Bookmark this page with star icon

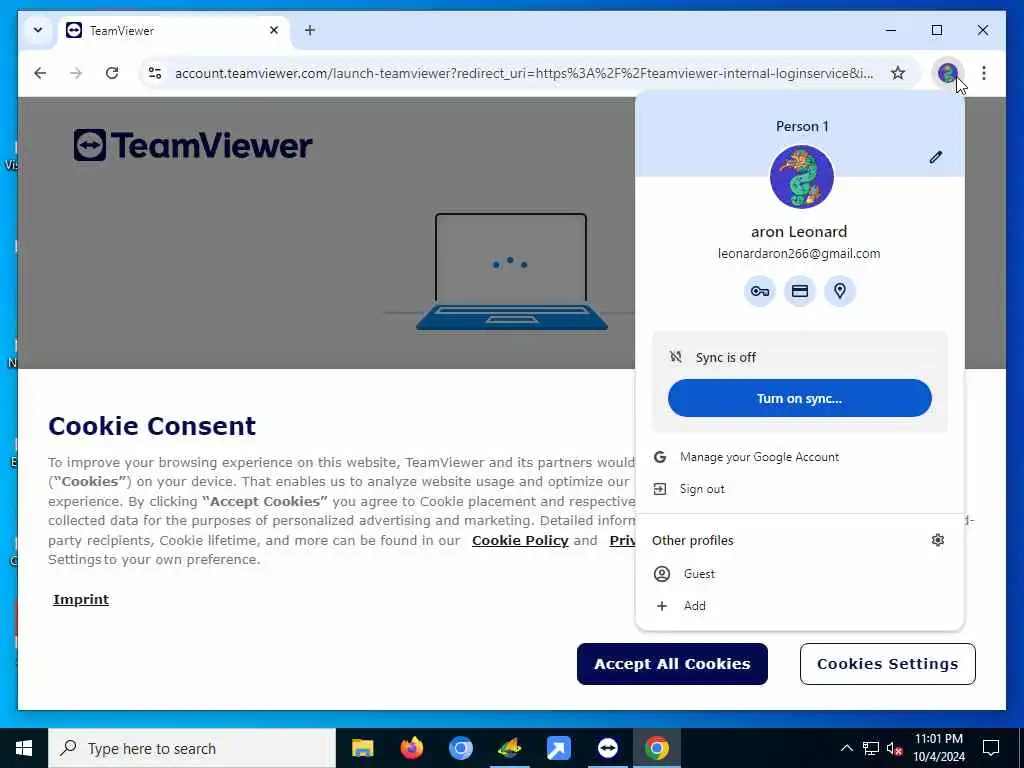tap(898, 73)
